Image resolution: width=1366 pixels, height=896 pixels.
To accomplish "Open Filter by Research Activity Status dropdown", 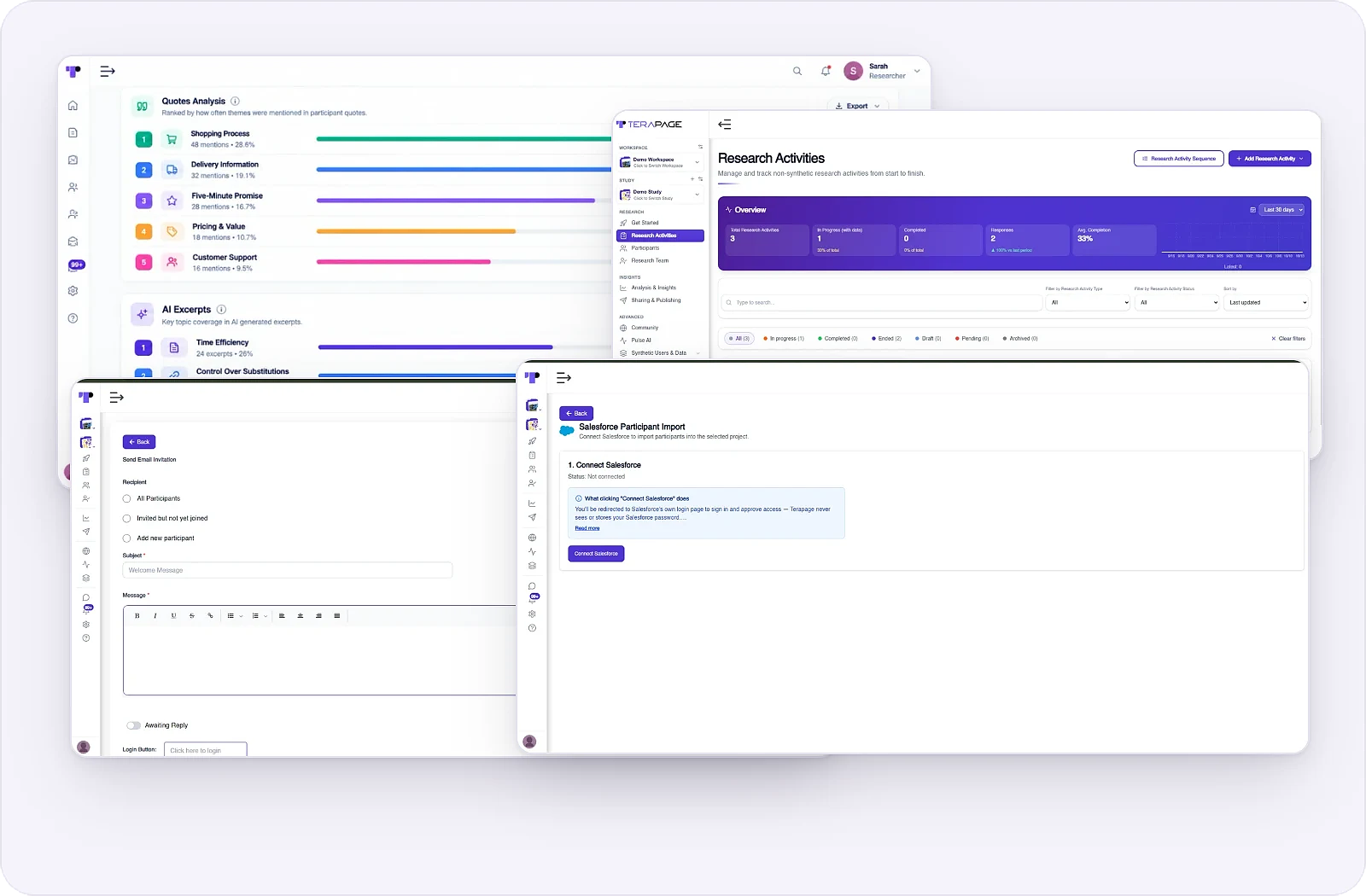I will pos(1178,302).
